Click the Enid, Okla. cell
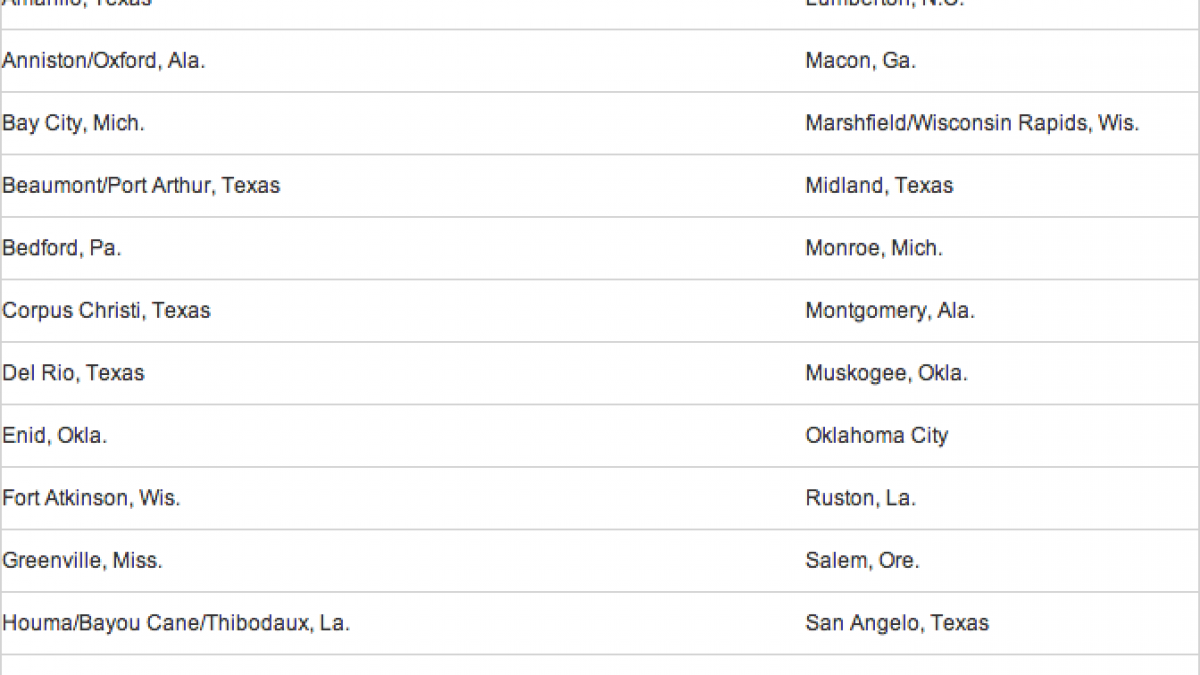Viewport: 1200px width, 675px height. pyautogui.click(x=54, y=436)
